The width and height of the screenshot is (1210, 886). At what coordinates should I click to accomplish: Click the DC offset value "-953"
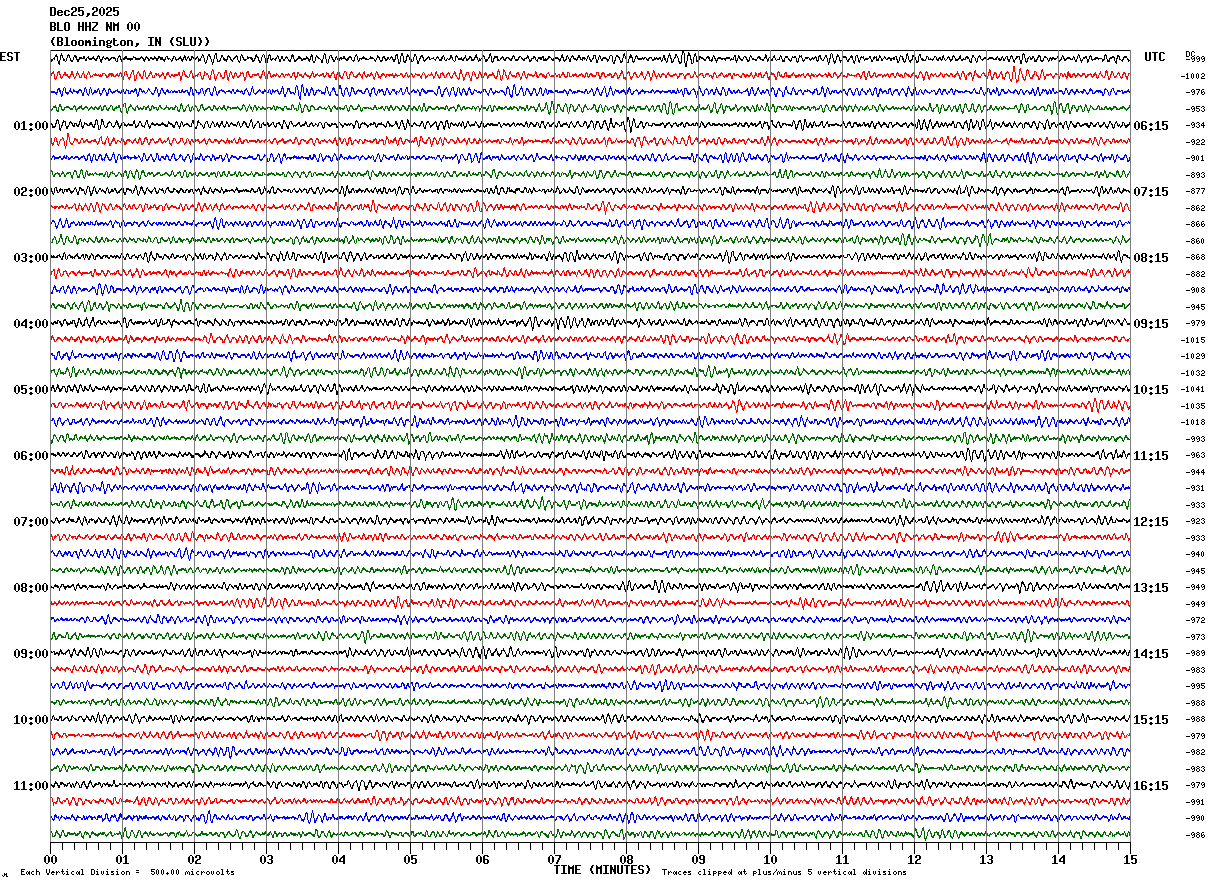[1195, 109]
